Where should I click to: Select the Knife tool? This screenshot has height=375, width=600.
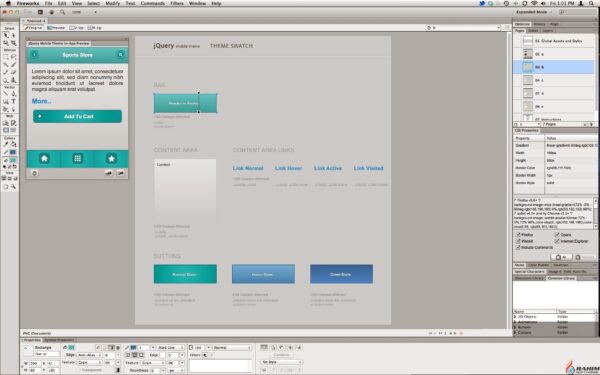pyautogui.click(x=13, y=109)
